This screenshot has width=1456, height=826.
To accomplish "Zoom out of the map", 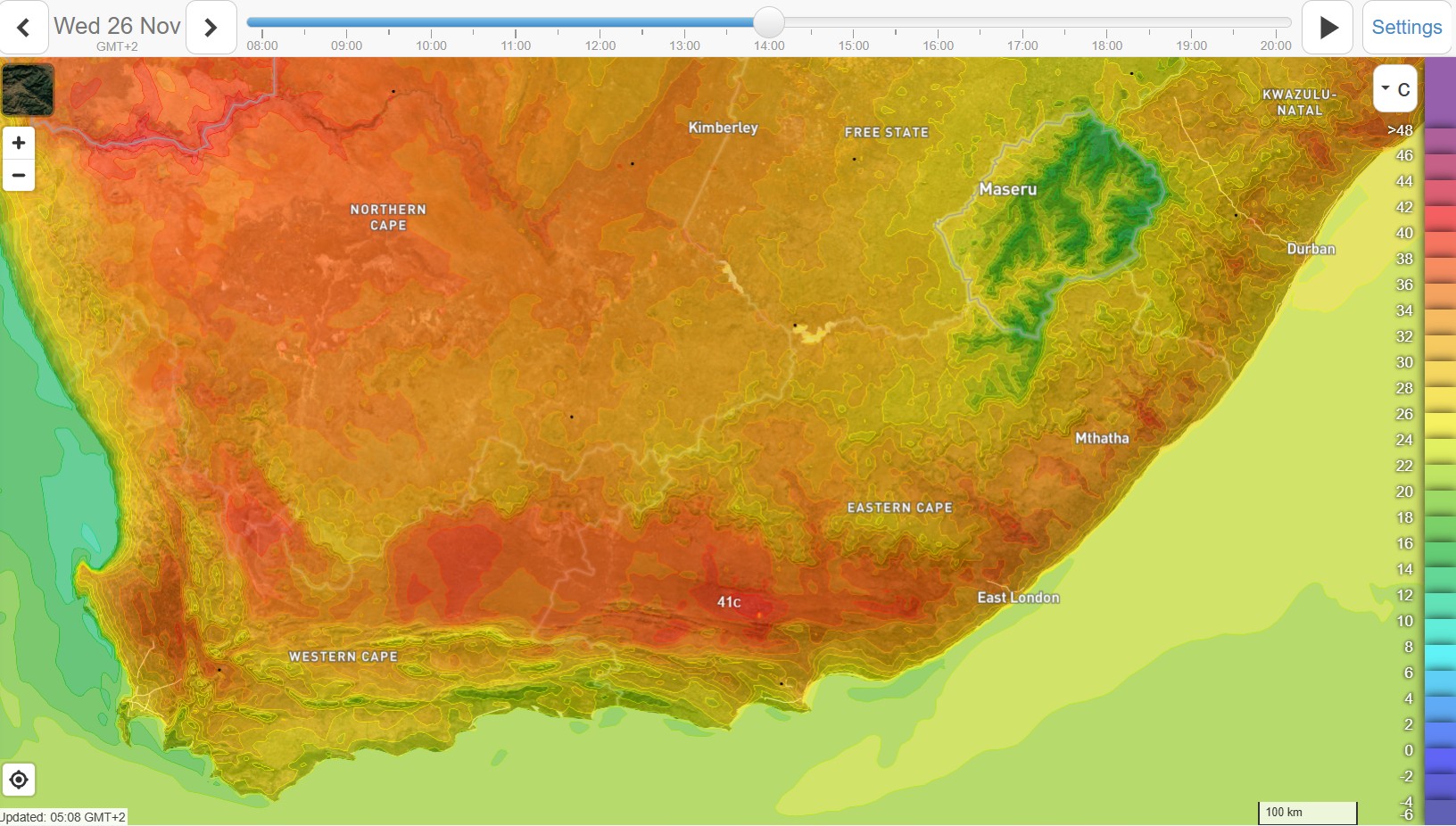I will [19, 175].
